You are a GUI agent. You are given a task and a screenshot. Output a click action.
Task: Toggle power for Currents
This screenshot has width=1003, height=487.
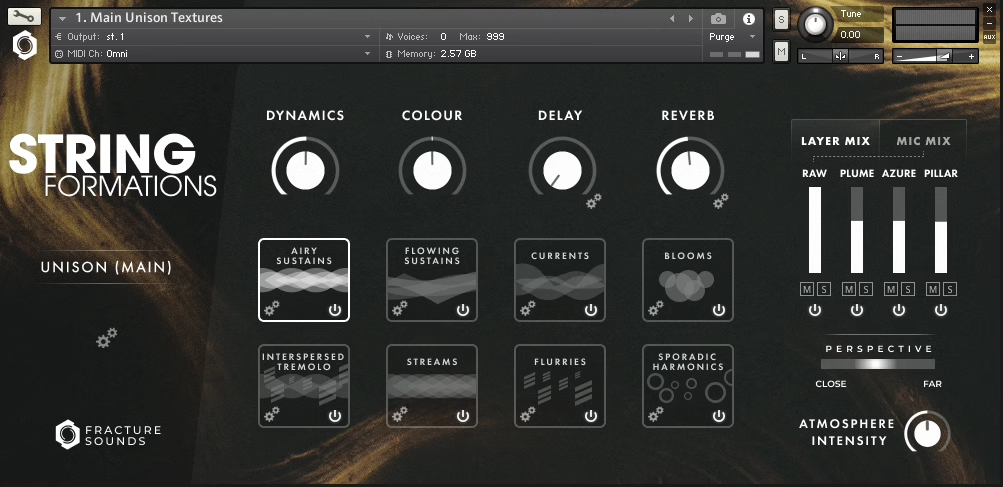[x=590, y=310]
